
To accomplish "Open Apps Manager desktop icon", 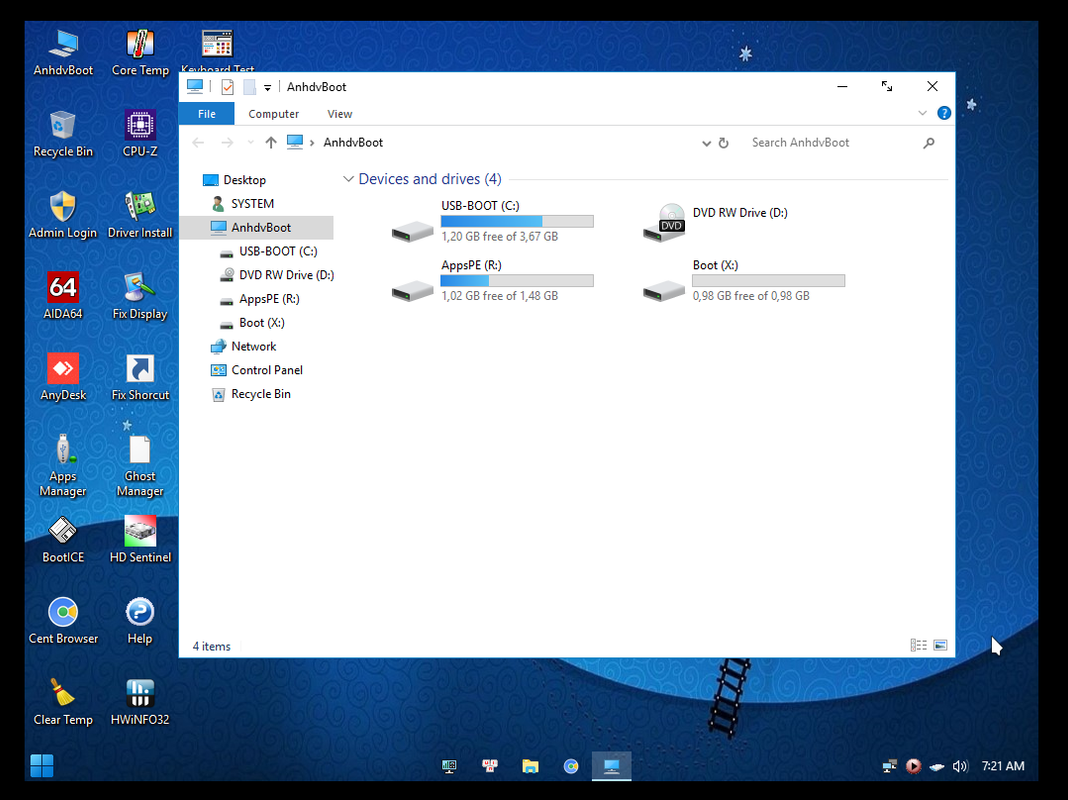I will [x=63, y=466].
